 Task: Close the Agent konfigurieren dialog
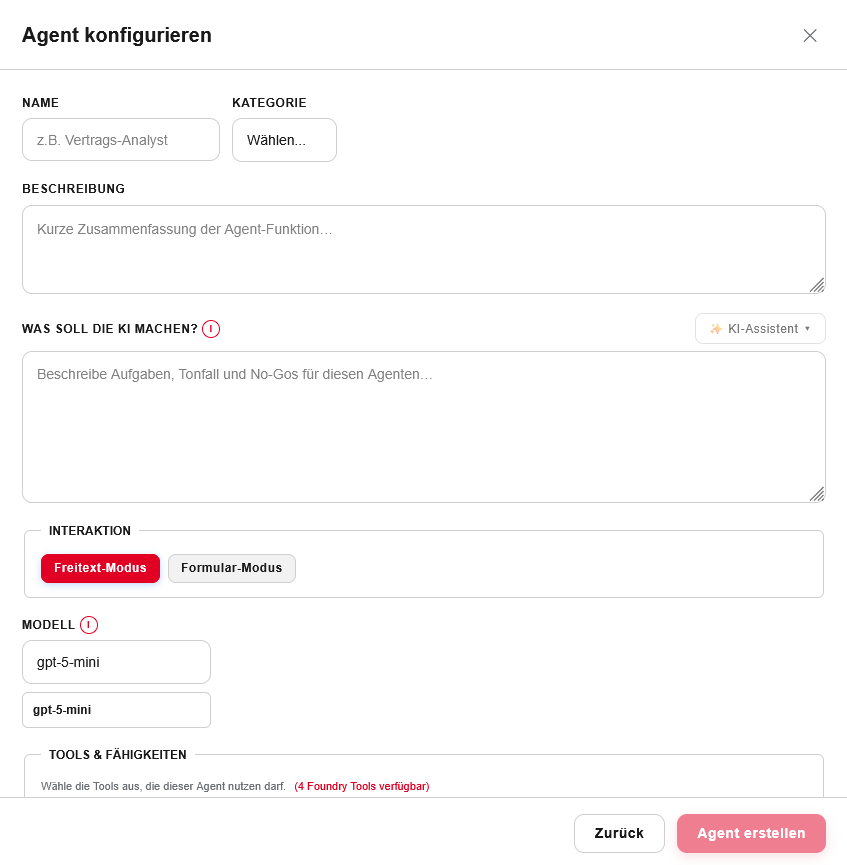point(810,35)
